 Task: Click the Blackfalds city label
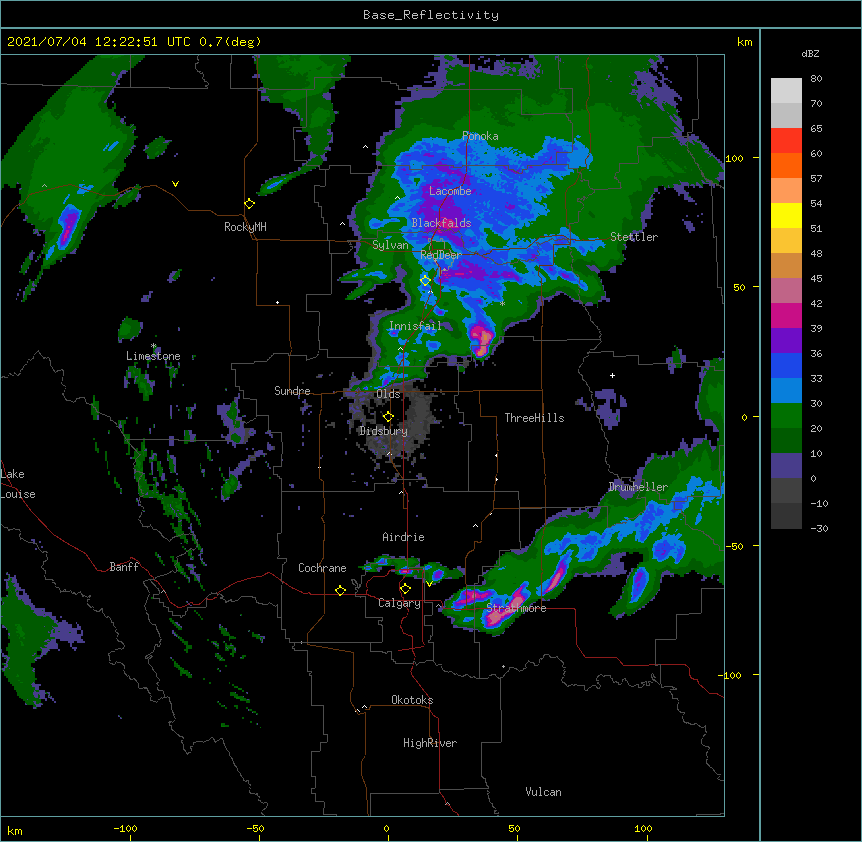point(441,223)
